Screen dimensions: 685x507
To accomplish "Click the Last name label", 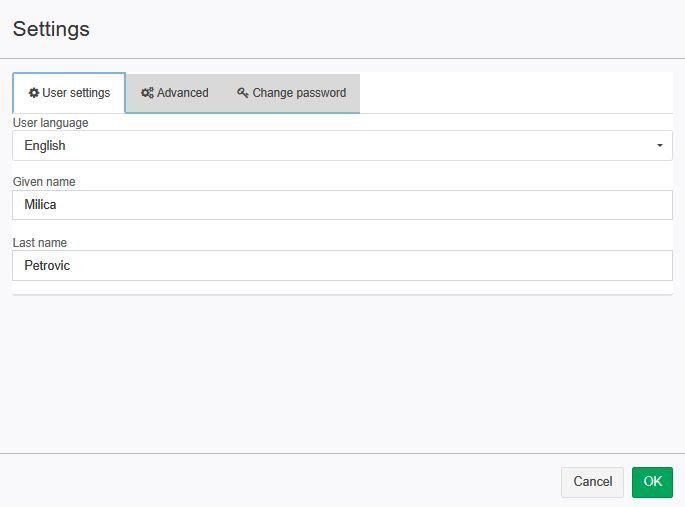I will tap(40, 243).
